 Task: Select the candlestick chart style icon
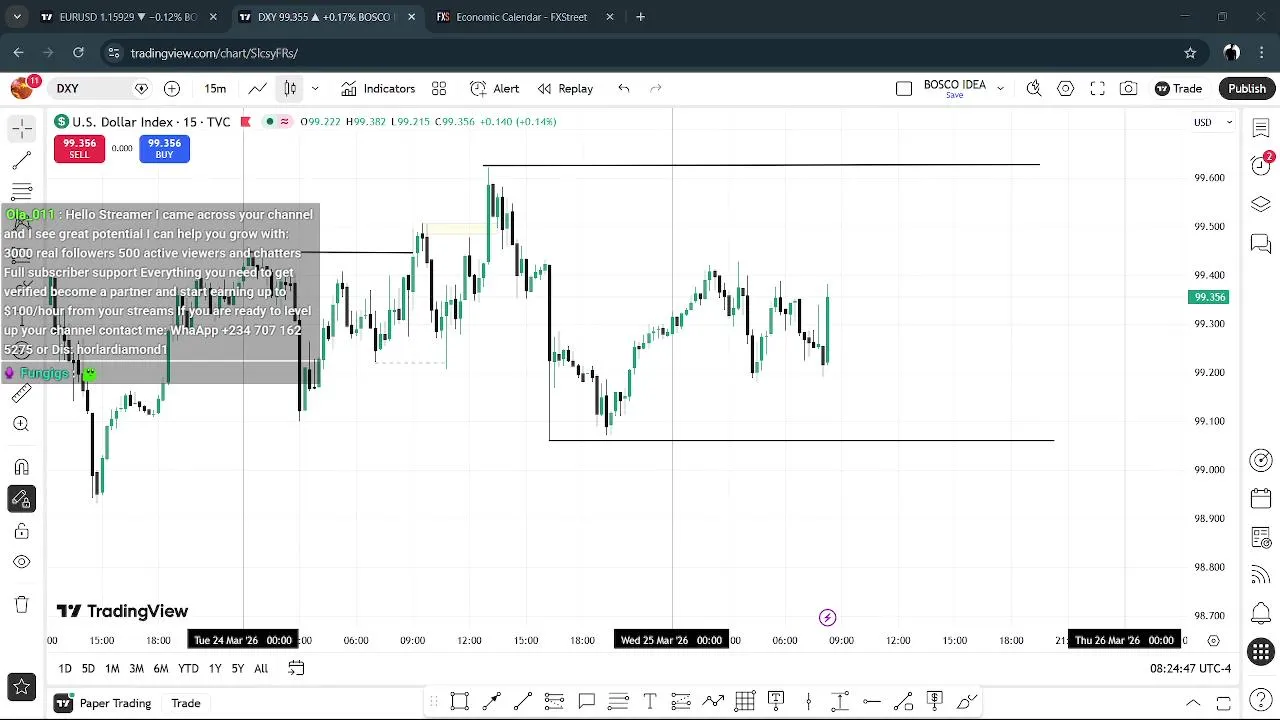click(290, 89)
